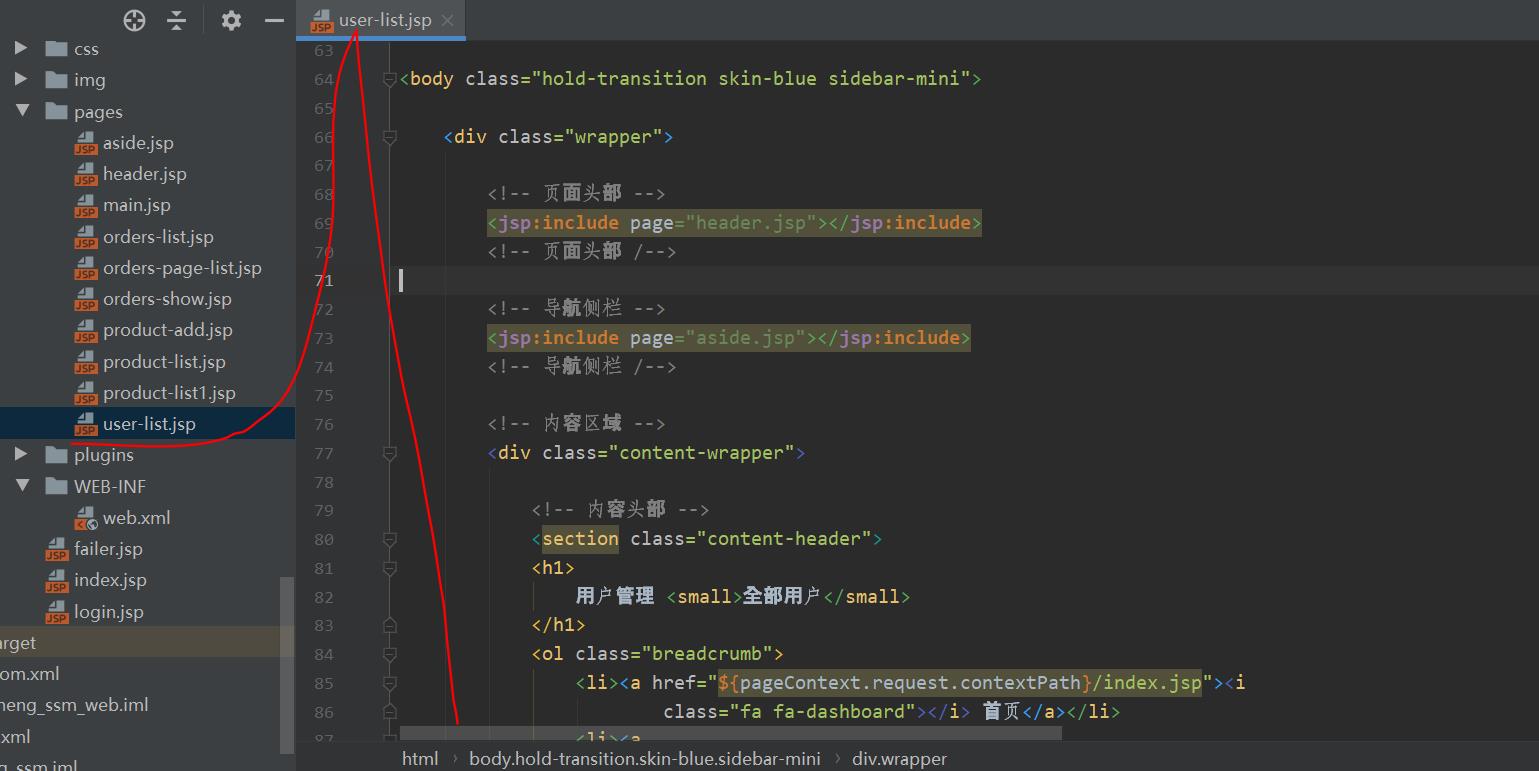Screen dimensions: 1539x771
Task: Place cursor on line number 71
Action: tap(323, 281)
